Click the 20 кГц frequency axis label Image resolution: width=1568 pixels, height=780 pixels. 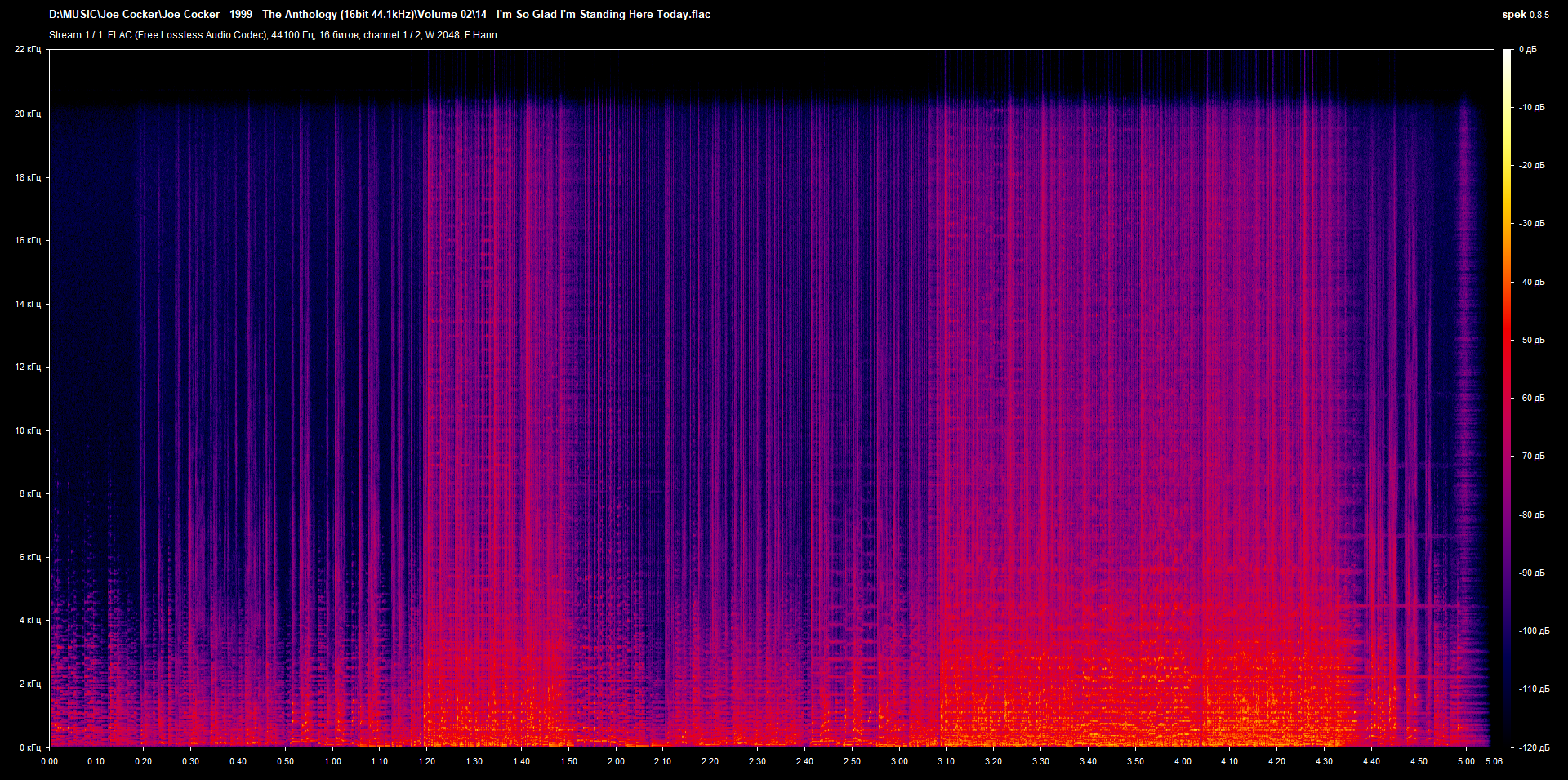tap(28, 114)
